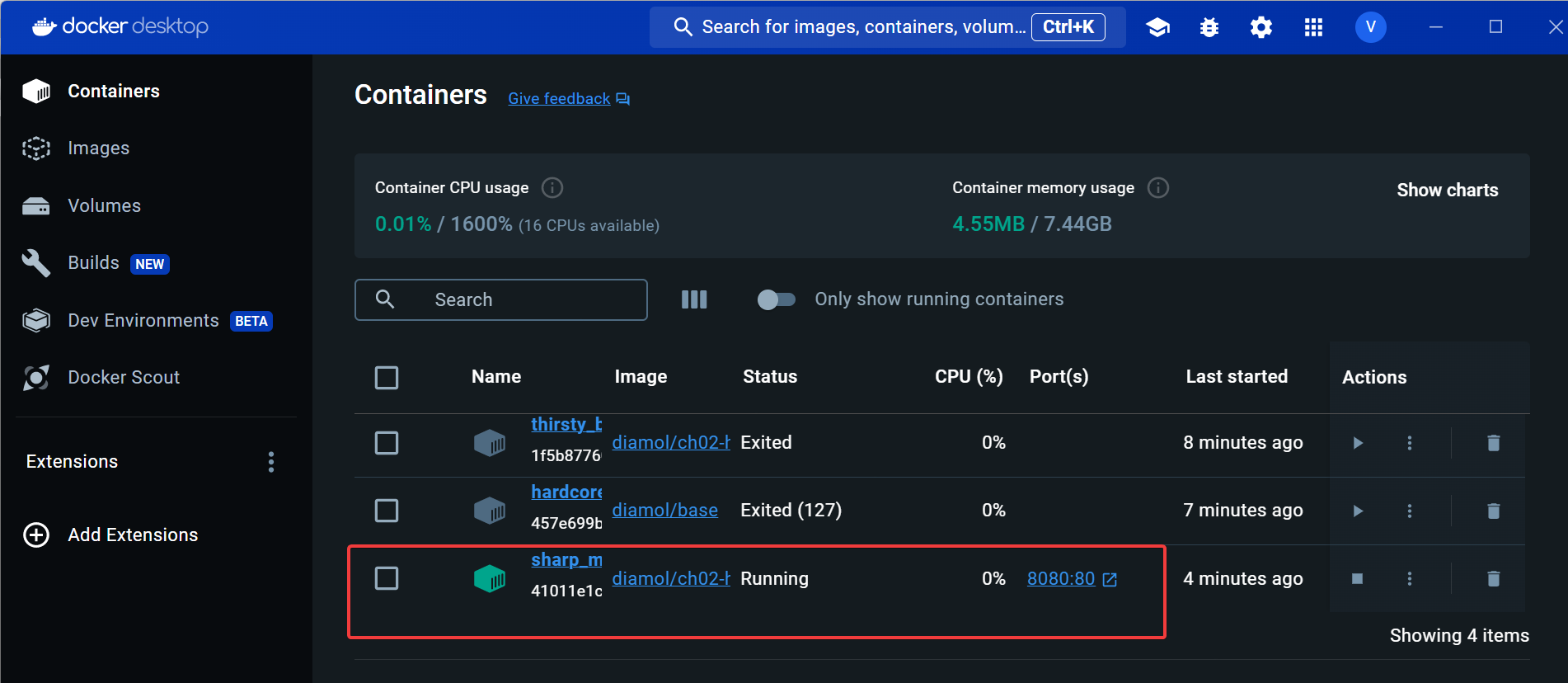The height and width of the screenshot is (683, 1568).
Task: Toggle Only show running containers switch
Action: [776, 299]
